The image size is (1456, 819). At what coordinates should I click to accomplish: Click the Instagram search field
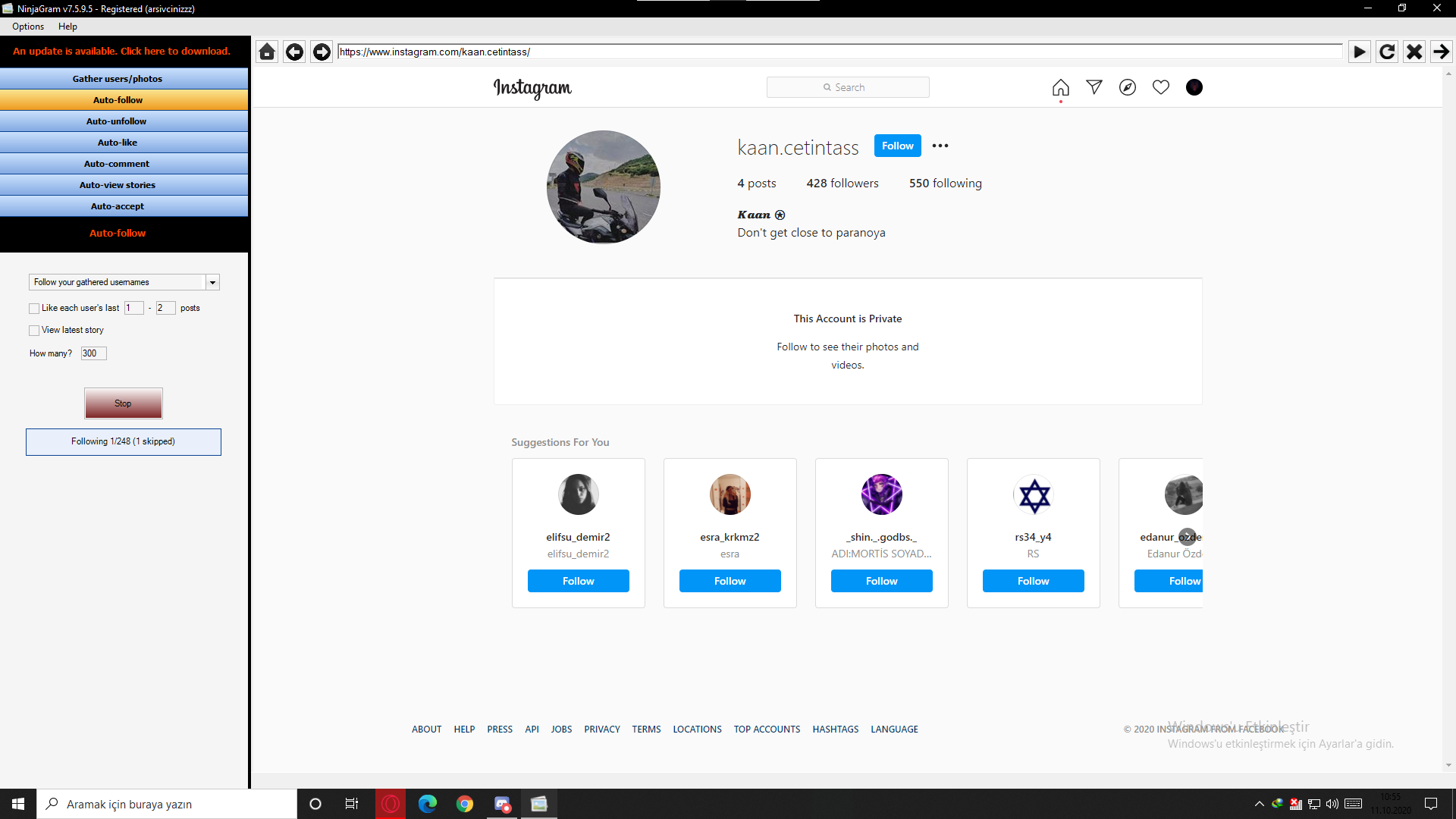click(848, 87)
